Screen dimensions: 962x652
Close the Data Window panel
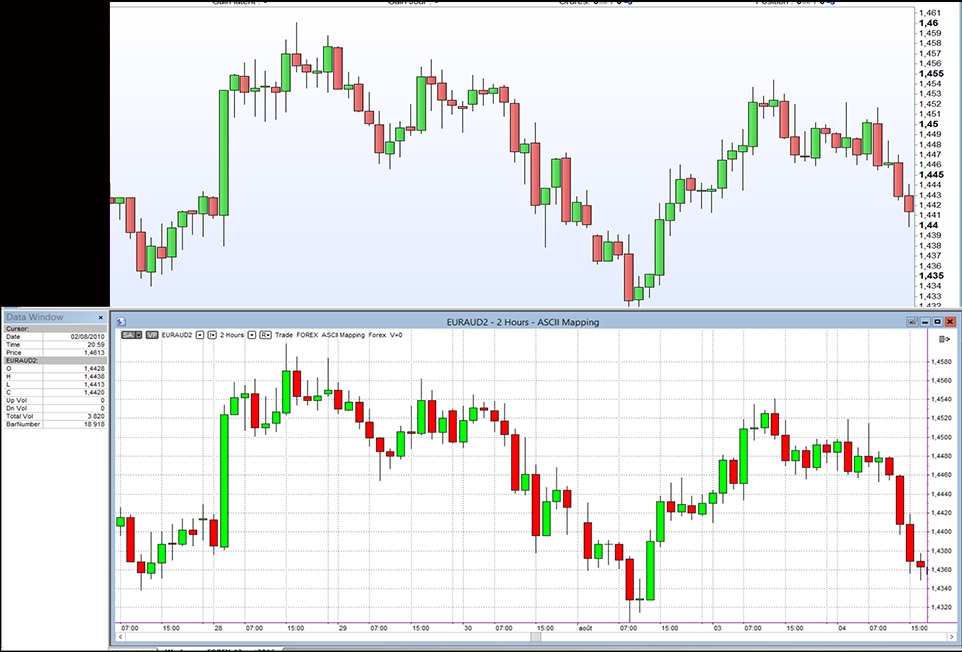point(101,318)
